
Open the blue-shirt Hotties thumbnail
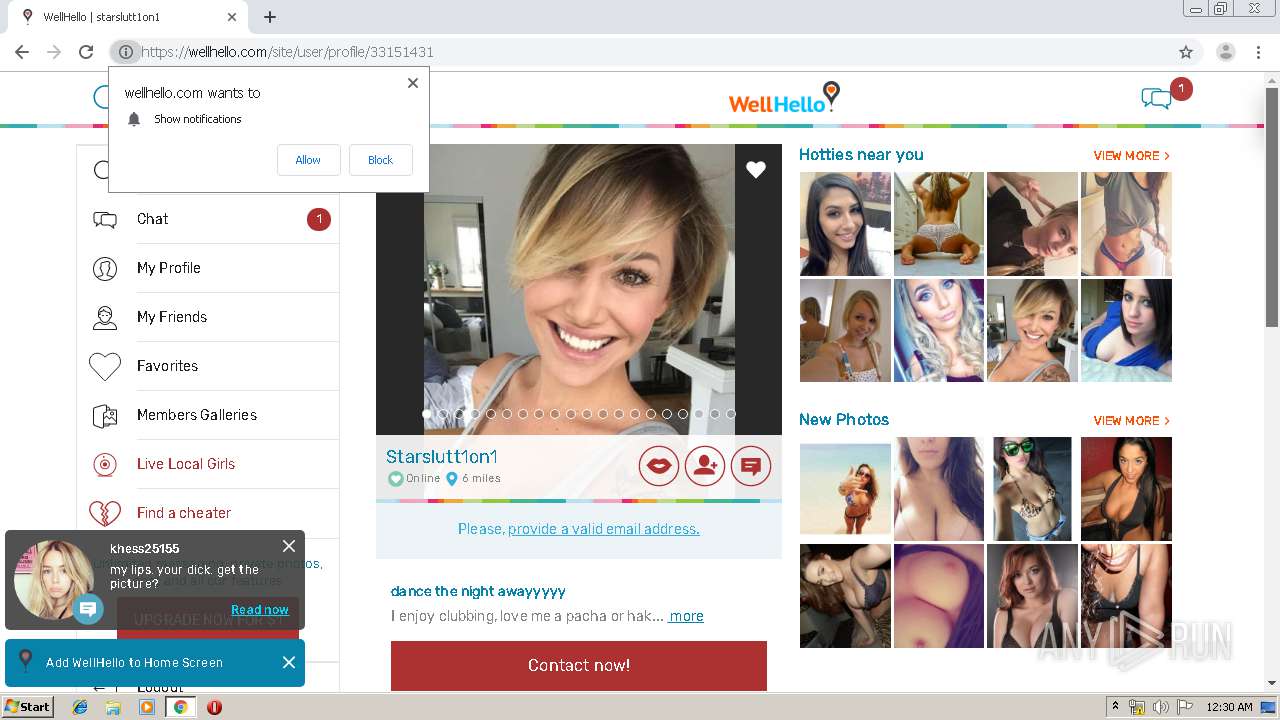point(1126,330)
